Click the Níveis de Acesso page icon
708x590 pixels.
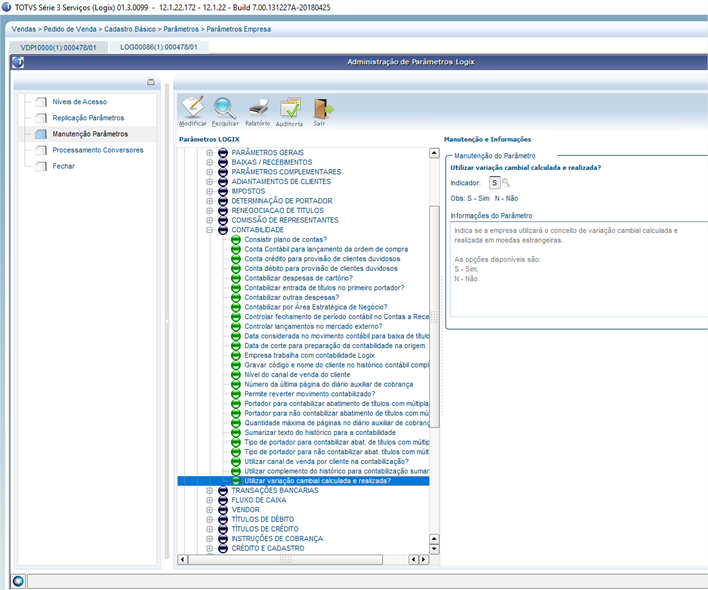pos(41,102)
